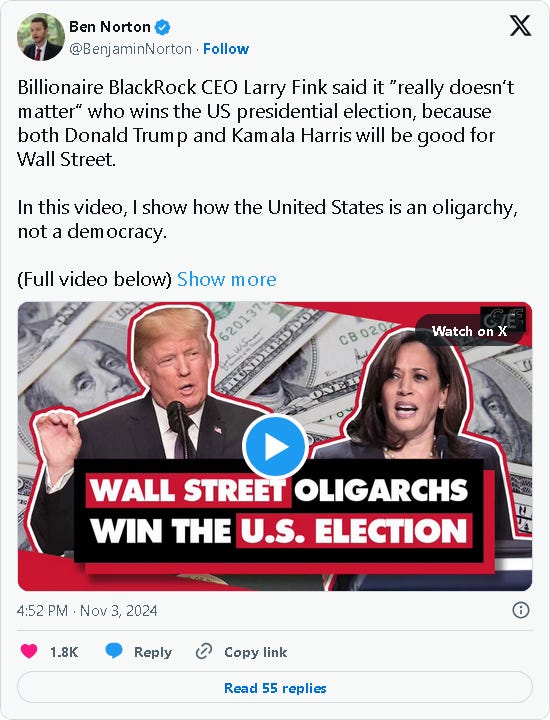Click the copy link chain icon

[204, 651]
